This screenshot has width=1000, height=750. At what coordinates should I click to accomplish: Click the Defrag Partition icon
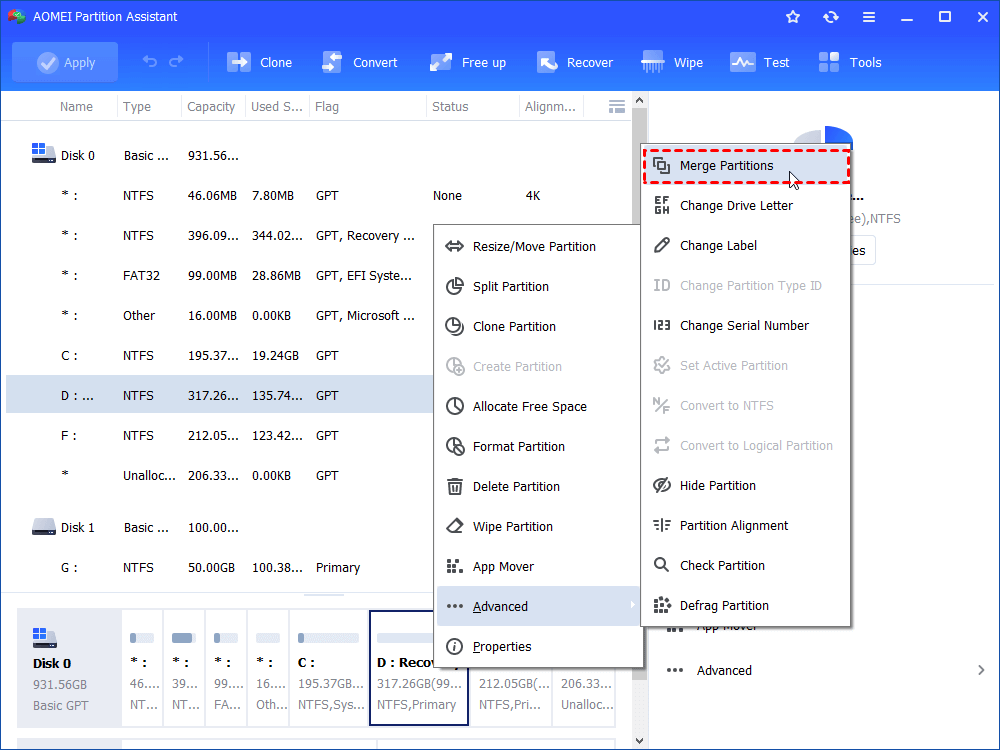click(x=662, y=605)
